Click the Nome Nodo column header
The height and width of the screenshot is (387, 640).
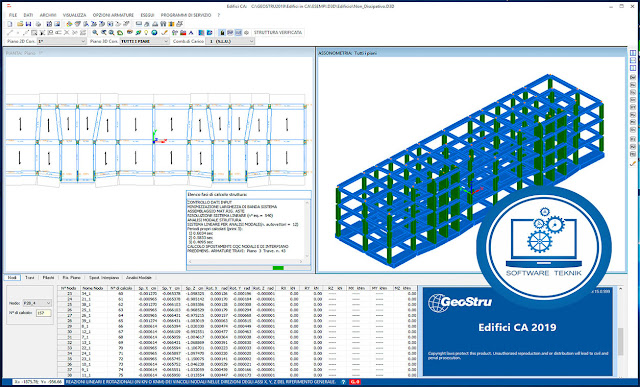(x=94, y=288)
